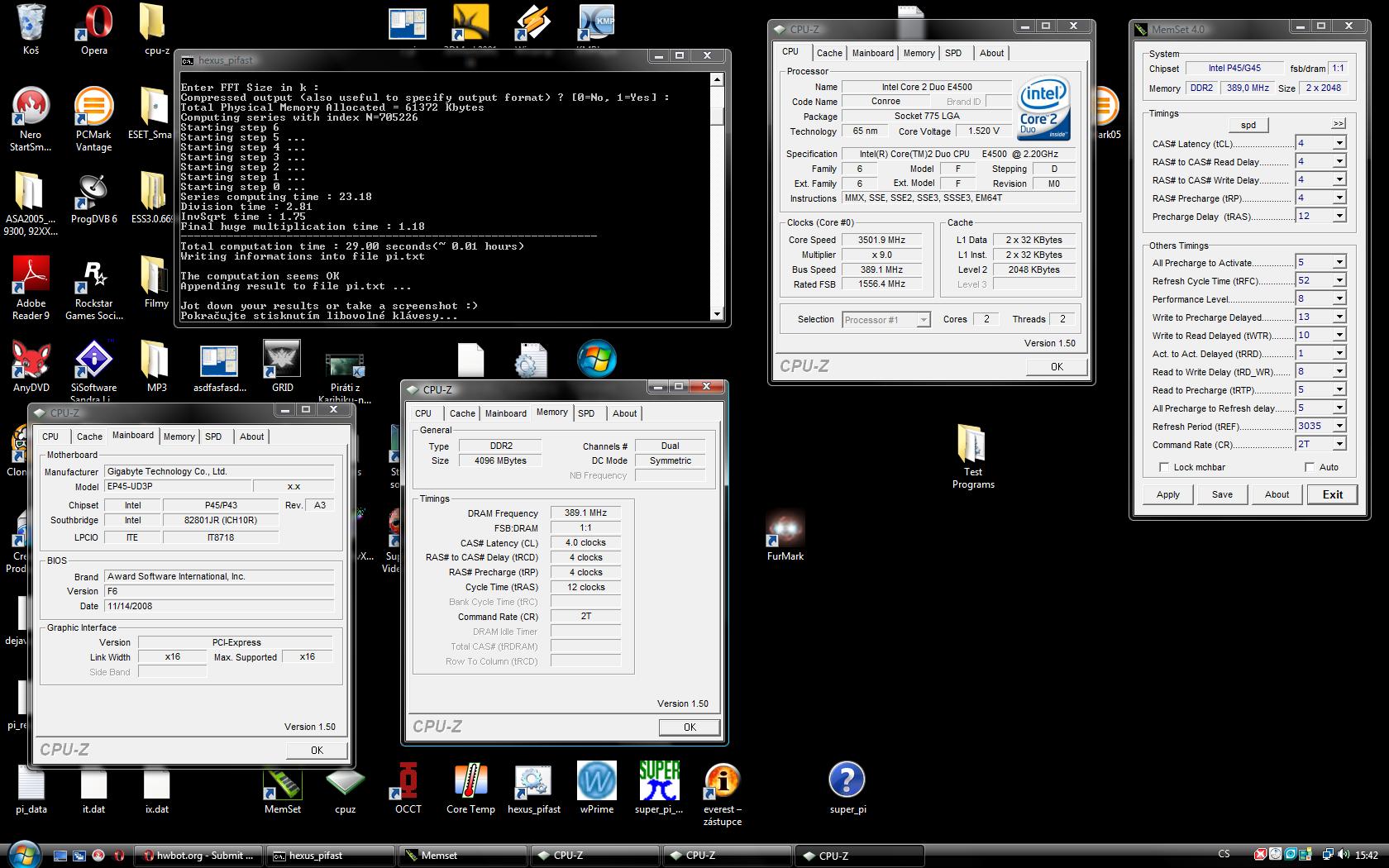Click the >> expand button in MemSet

click(1339, 123)
